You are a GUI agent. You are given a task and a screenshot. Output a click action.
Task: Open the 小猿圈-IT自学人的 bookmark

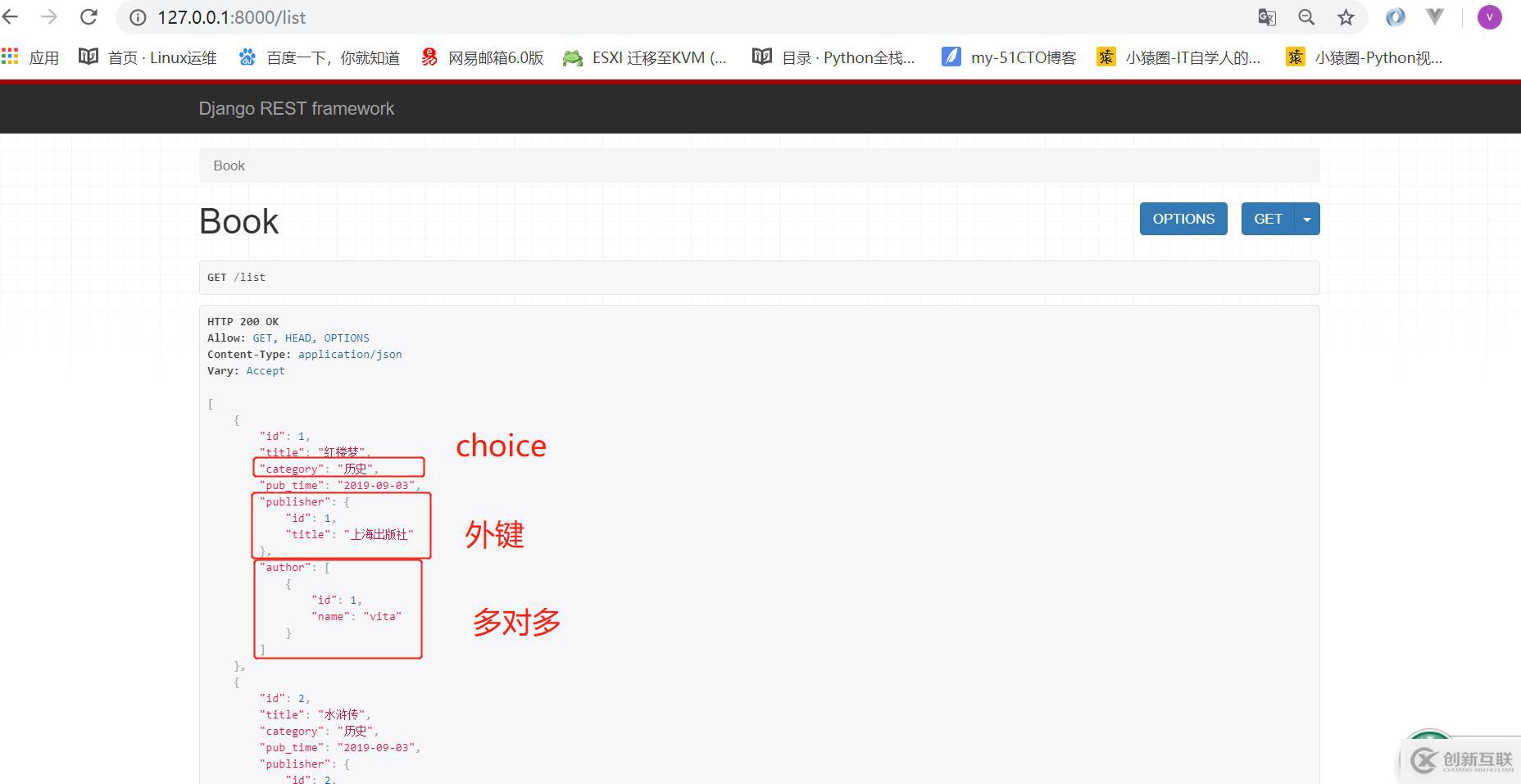[1179, 57]
